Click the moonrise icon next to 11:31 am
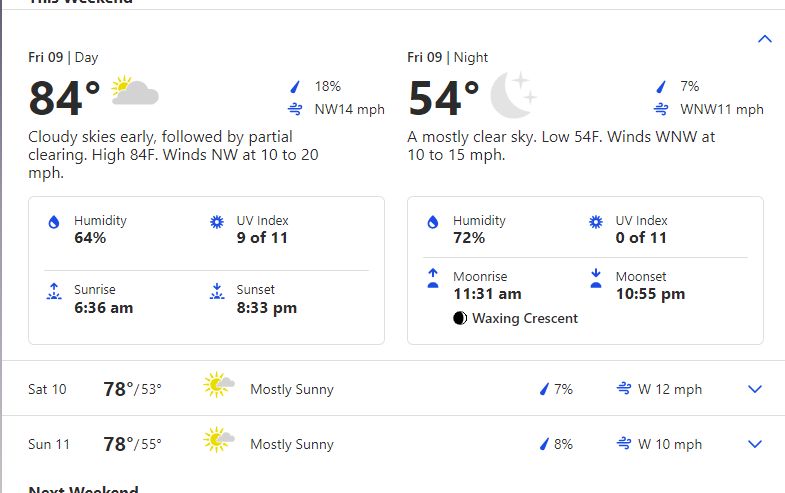The width and height of the screenshot is (785, 493). click(x=433, y=278)
